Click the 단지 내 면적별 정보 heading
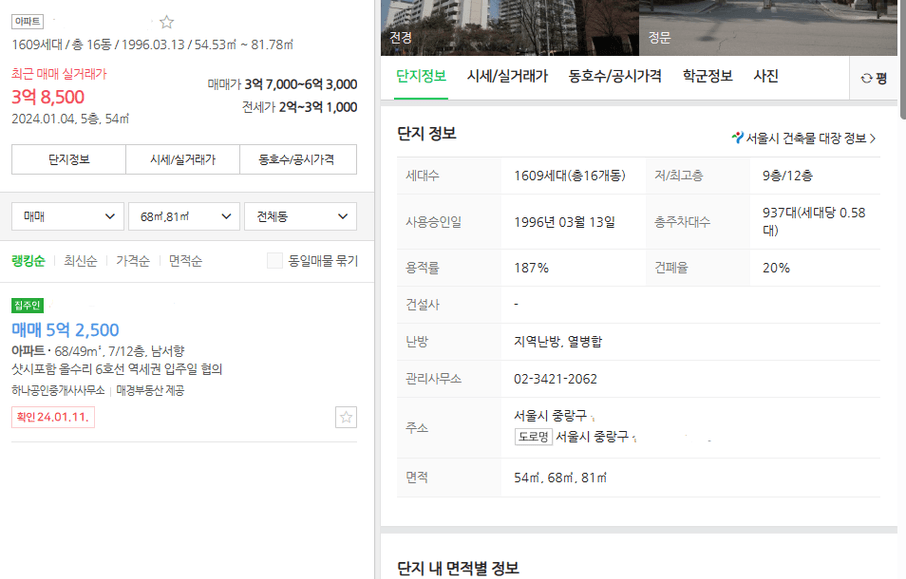The width and height of the screenshot is (906, 579). click(x=458, y=568)
